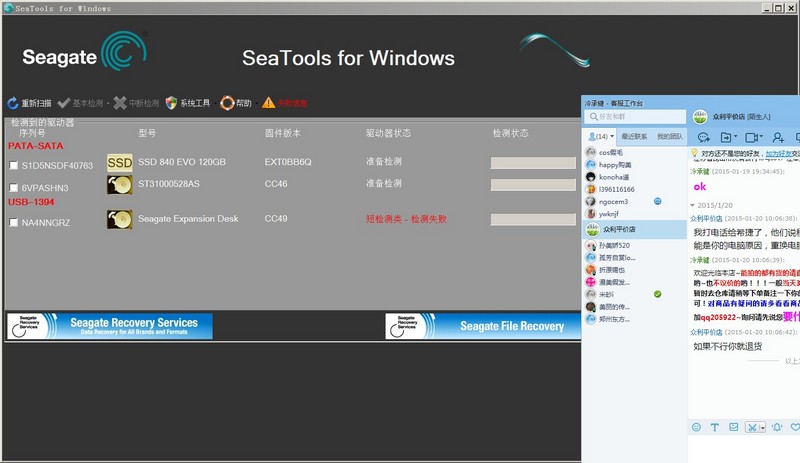Select contact 众利平价店 in friends list
Image resolution: width=800 pixels, height=463 pixels.
(x=635, y=229)
